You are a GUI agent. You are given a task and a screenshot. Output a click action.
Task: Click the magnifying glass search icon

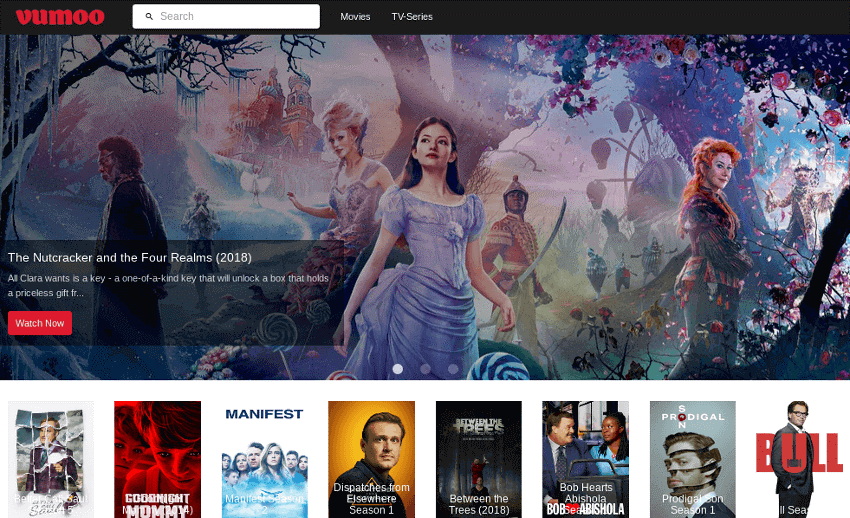(149, 17)
